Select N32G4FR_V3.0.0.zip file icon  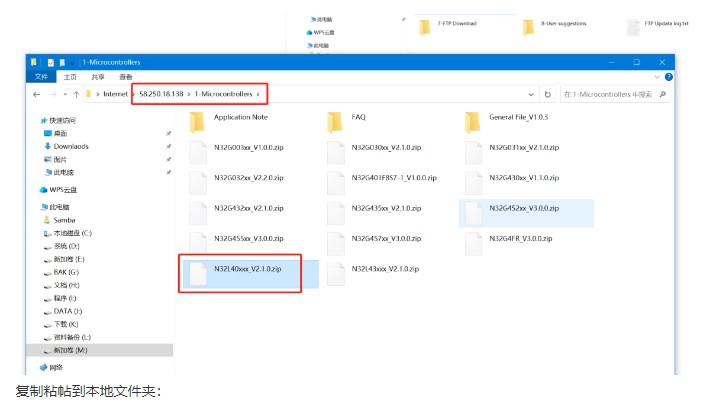(473, 243)
